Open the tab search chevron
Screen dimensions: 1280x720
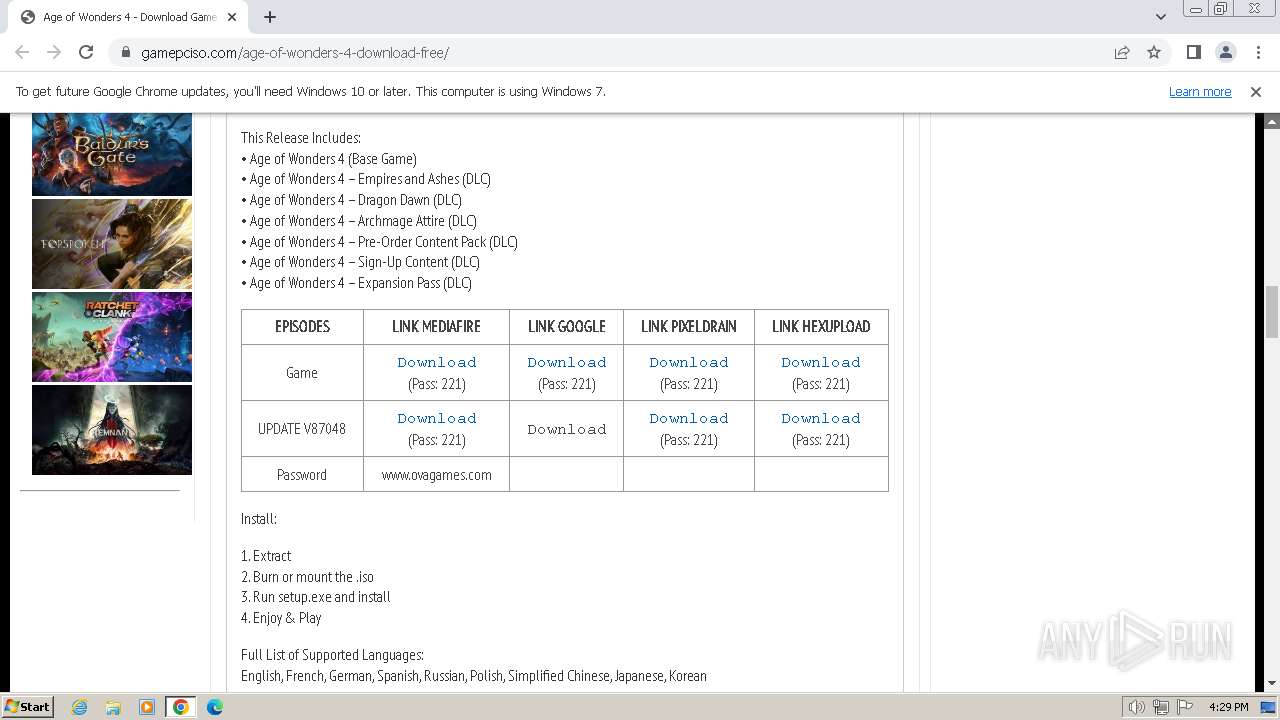1161,17
